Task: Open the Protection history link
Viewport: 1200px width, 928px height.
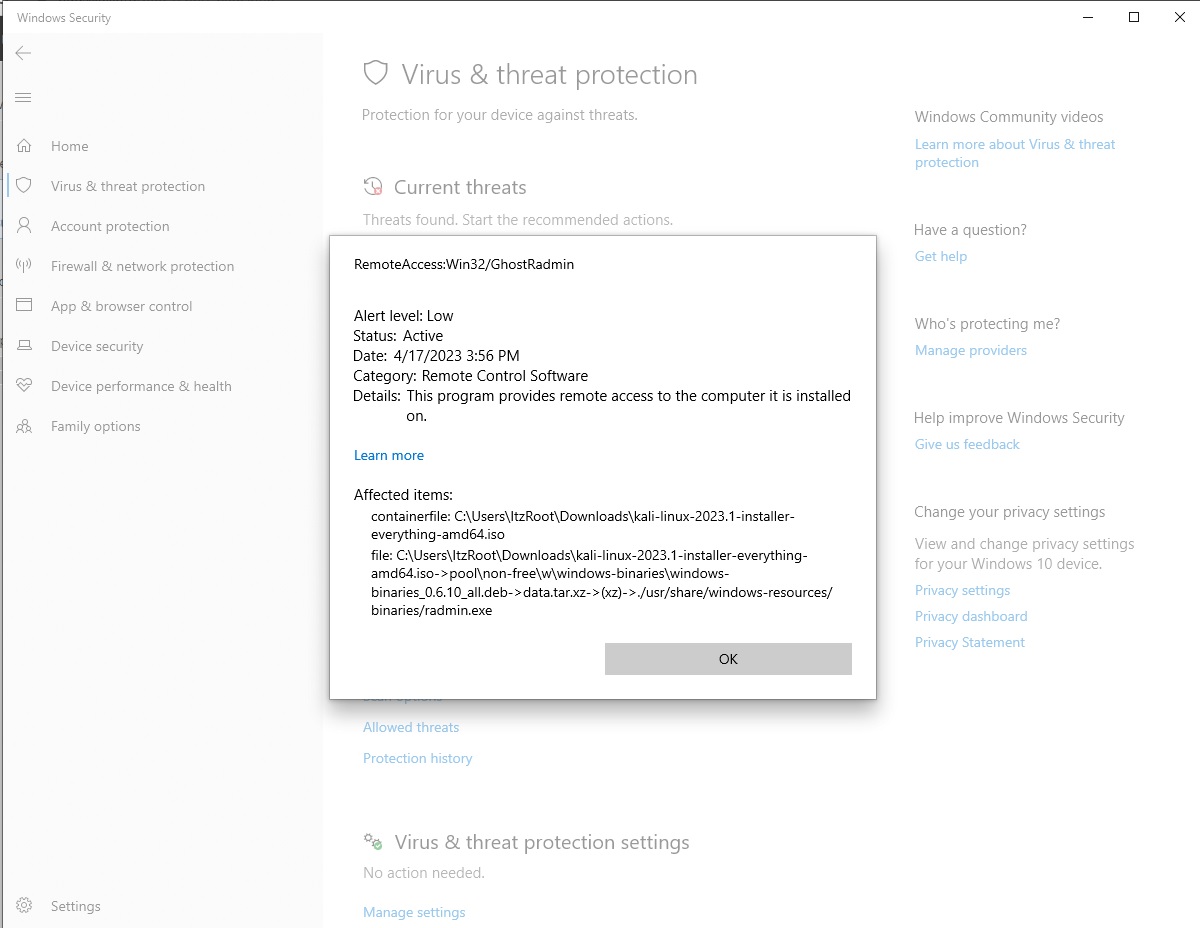Action: click(x=417, y=758)
